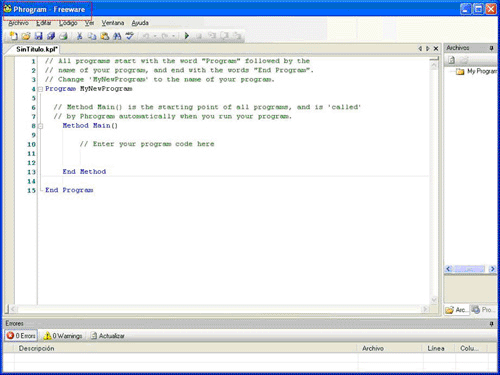
Task: Click the step into debug icon
Action: (212, 35)
